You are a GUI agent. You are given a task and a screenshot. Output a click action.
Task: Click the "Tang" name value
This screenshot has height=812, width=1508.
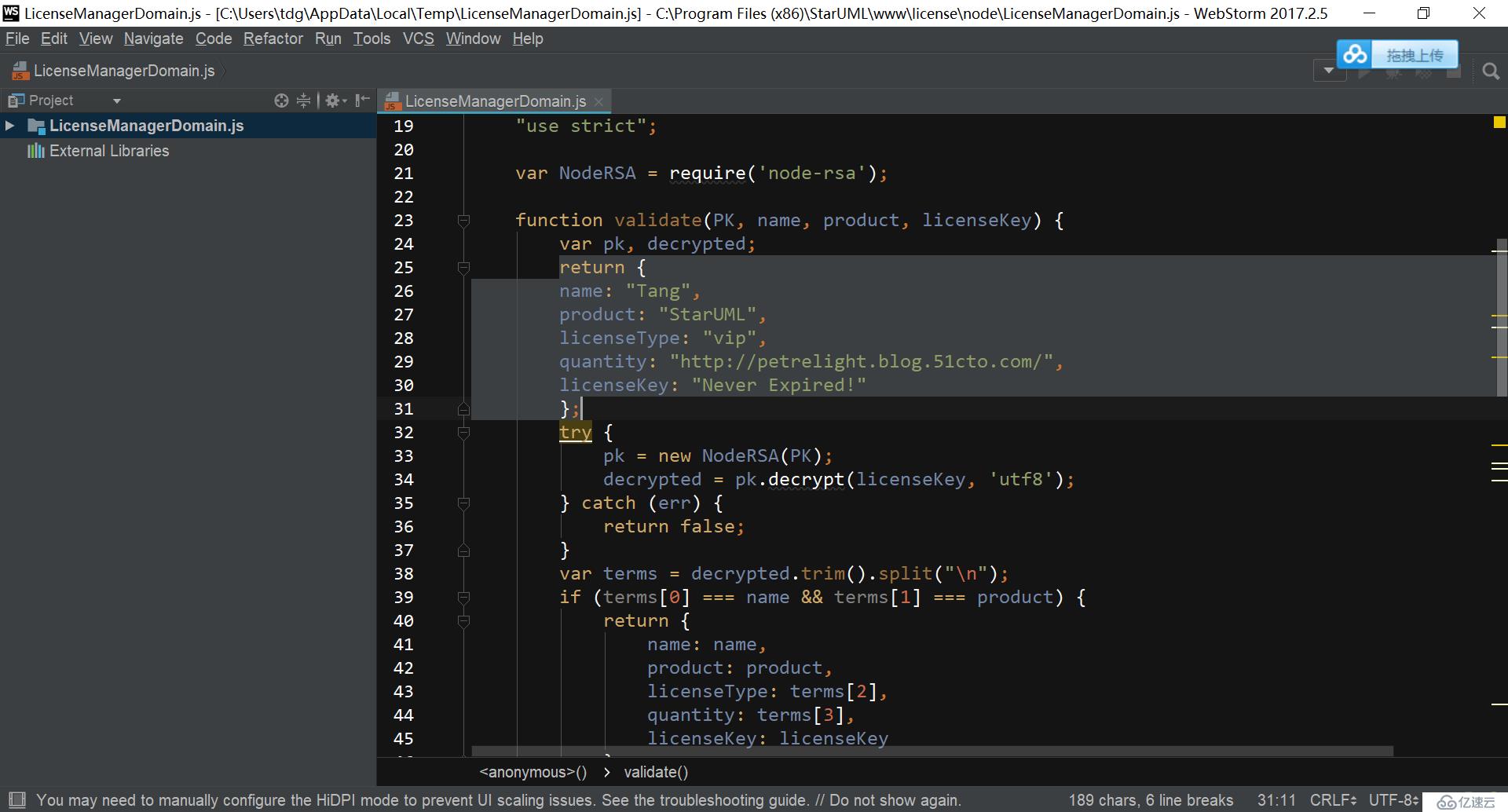click(658, 291)
